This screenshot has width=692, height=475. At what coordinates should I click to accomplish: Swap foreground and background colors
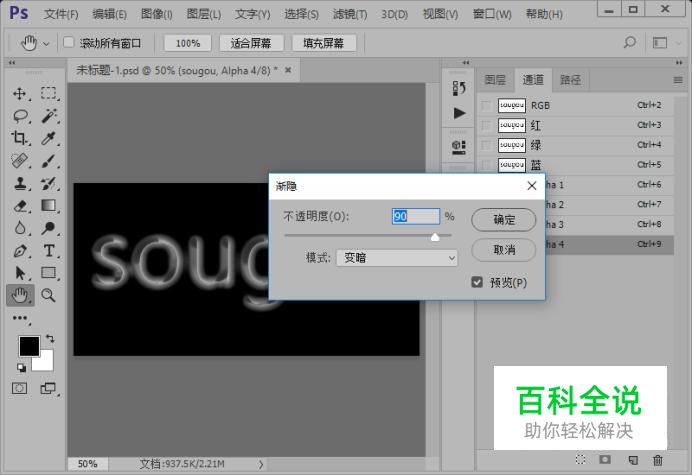click(50, 339)
